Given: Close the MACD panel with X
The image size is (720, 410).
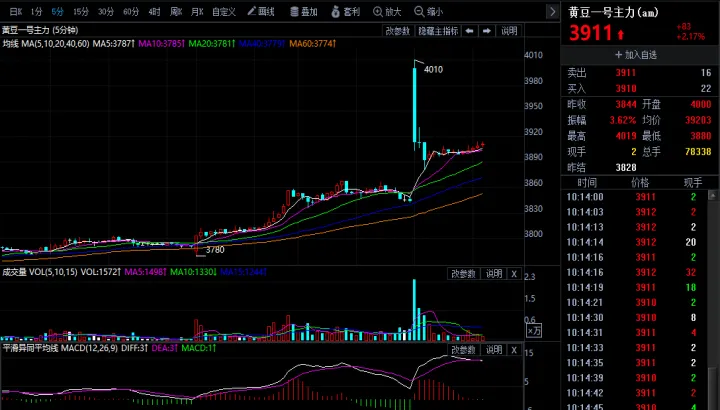Looking at the screenshot, I should point(514,348).
